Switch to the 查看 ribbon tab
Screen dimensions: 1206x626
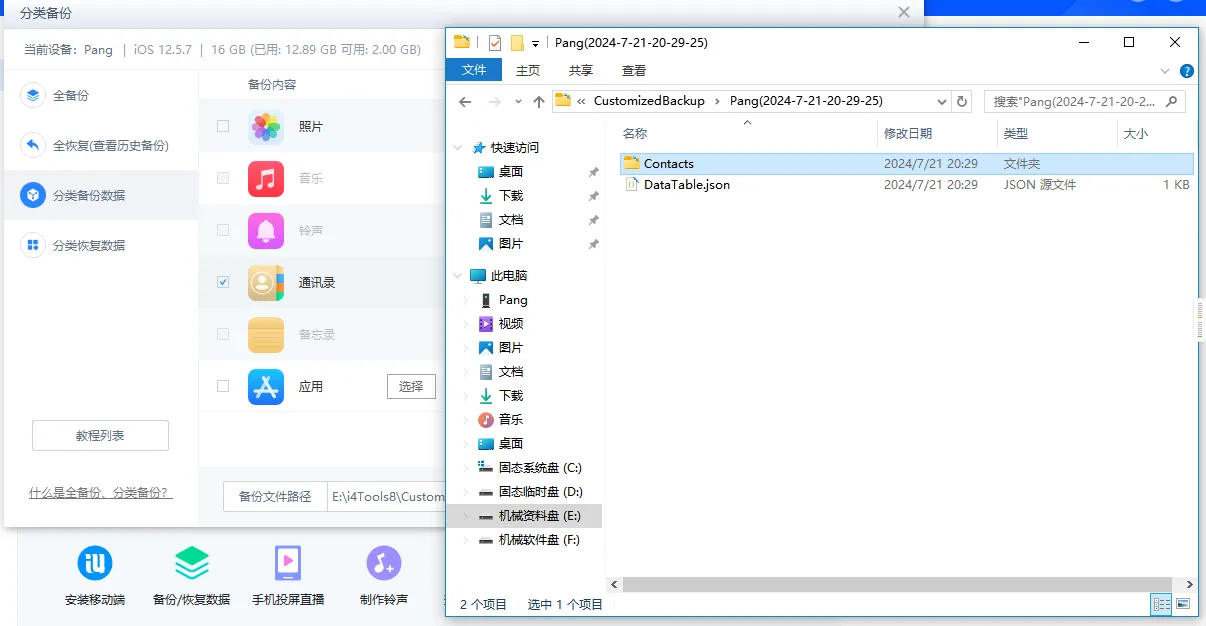click(634, 70)
